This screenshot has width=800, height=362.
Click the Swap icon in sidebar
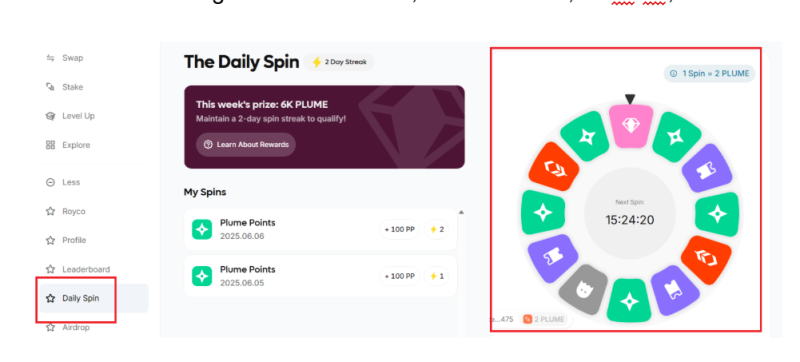point(50,58)
